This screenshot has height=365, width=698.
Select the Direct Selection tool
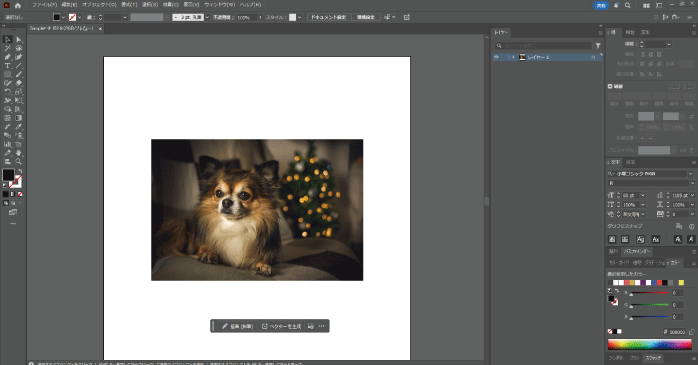pyautogui.click(x=19, y=40)
